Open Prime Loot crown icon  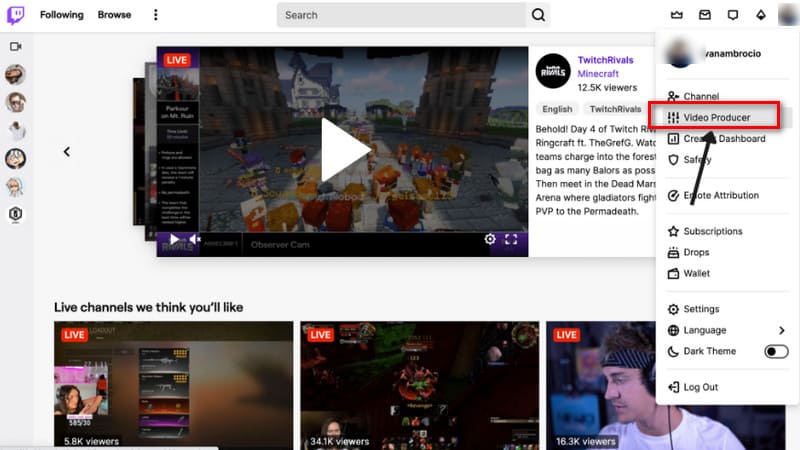[677, 15]
